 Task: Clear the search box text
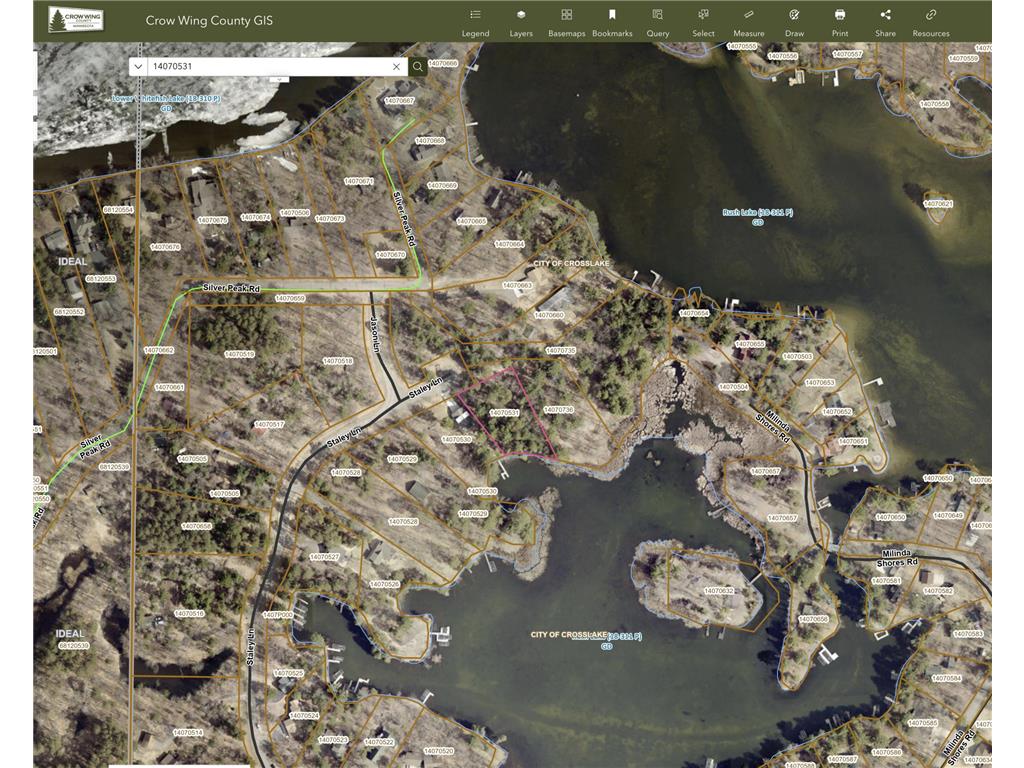397,67
